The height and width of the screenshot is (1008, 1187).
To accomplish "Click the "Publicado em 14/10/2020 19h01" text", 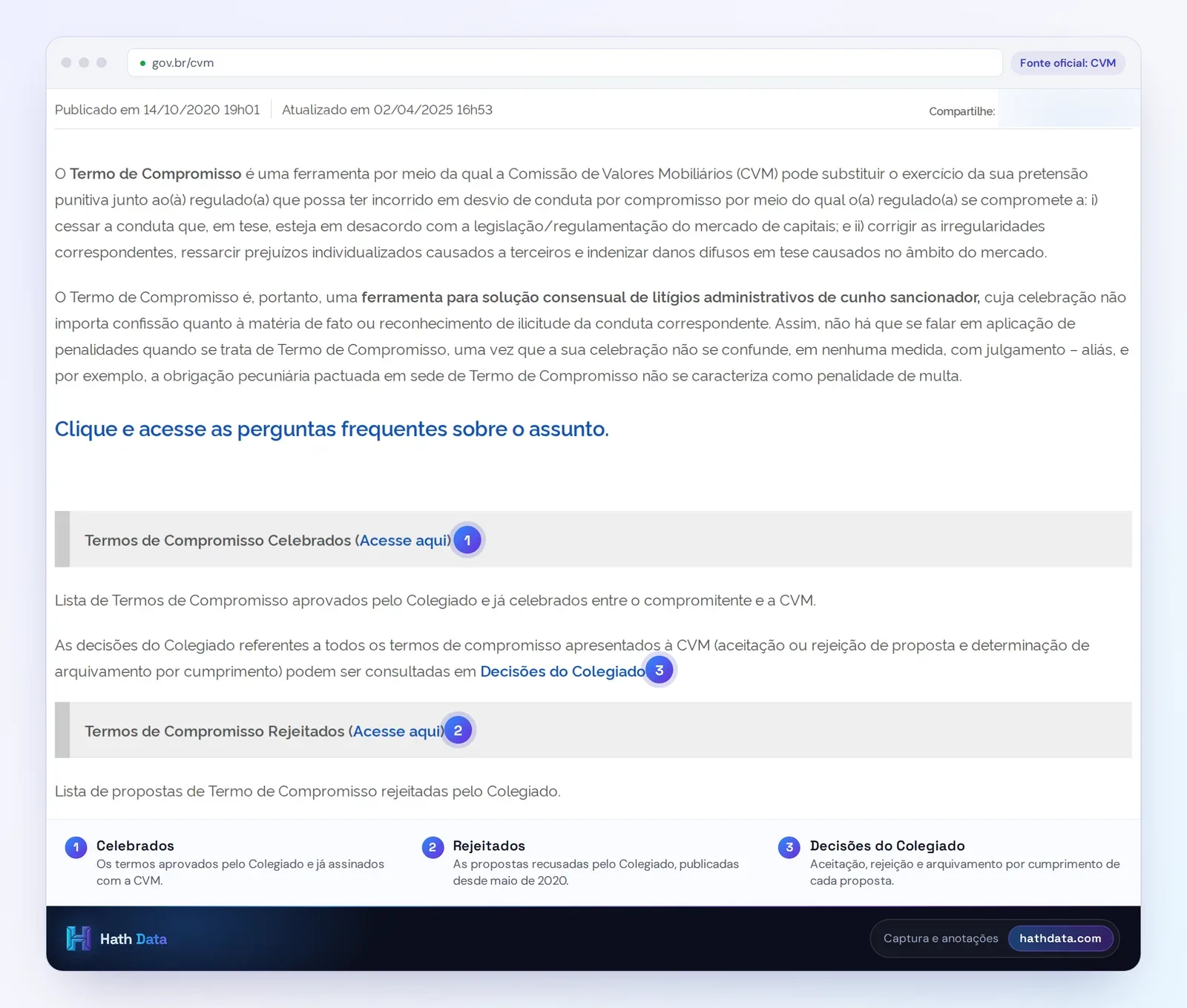I will coord(157,110).
